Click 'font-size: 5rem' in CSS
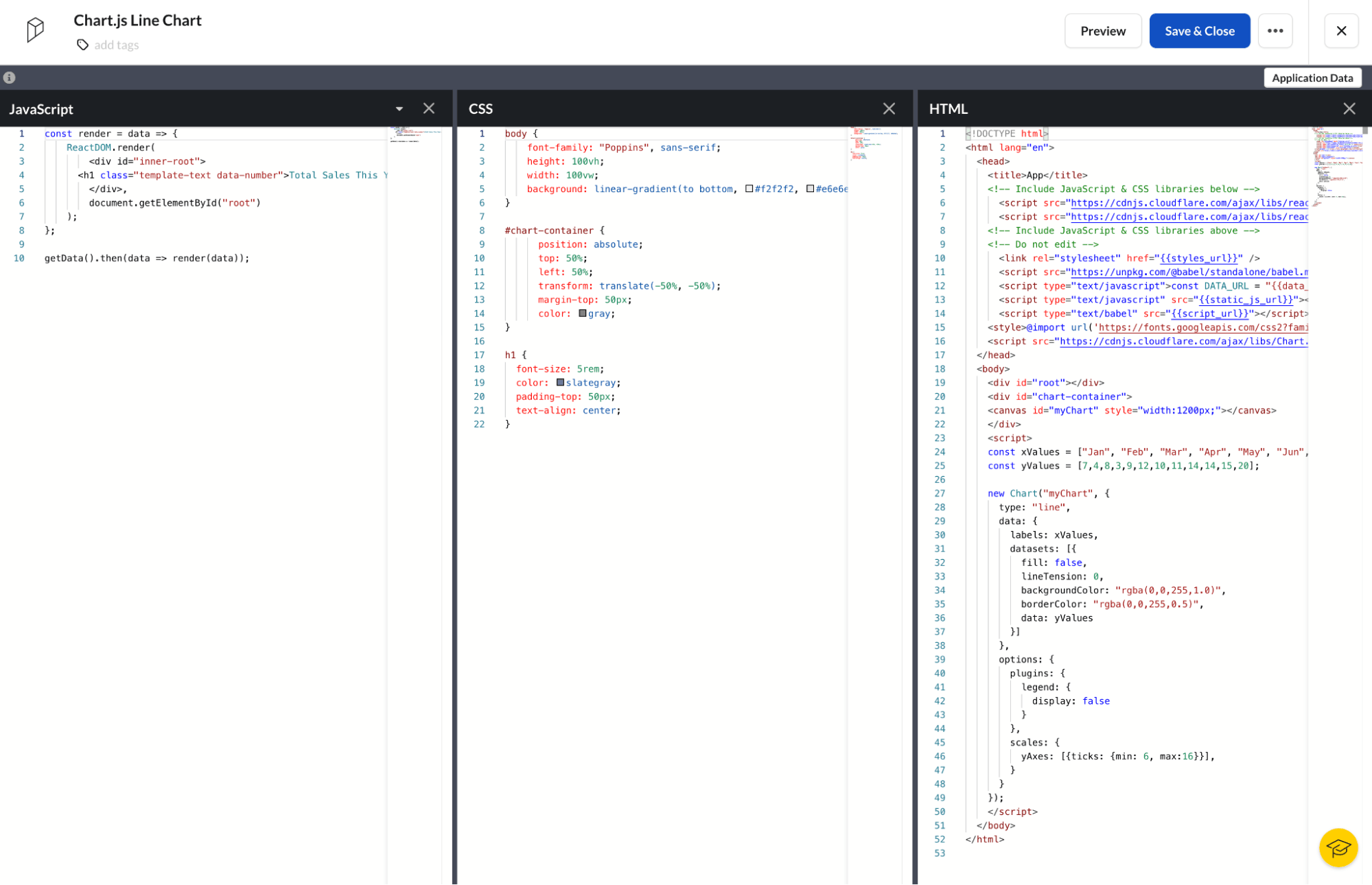The image size is (1372, 885). [560, 369]
